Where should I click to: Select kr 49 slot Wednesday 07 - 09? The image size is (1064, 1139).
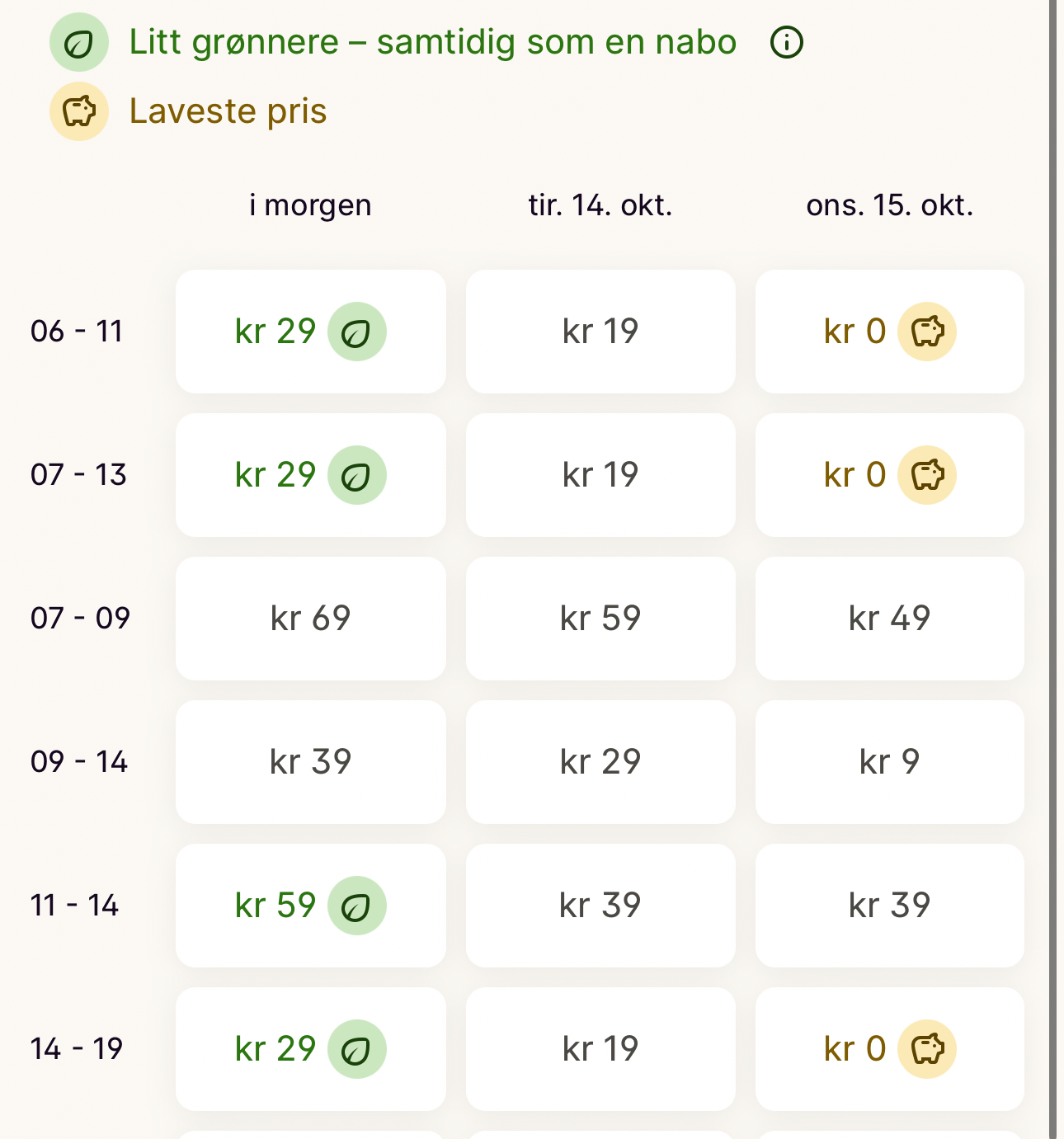coord(890,619)
